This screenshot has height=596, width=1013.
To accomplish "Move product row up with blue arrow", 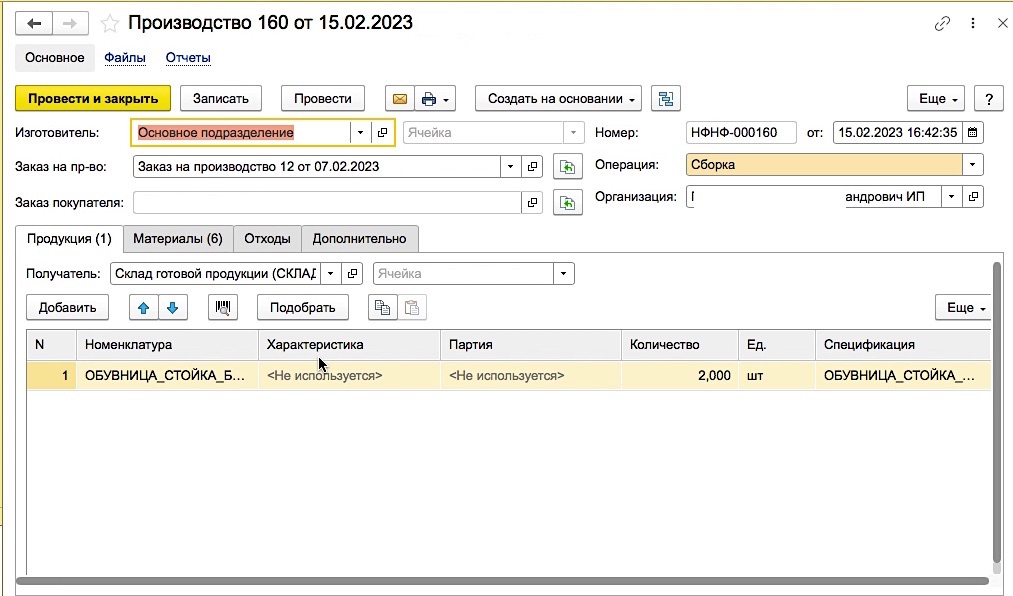I will tap(143, 307).
